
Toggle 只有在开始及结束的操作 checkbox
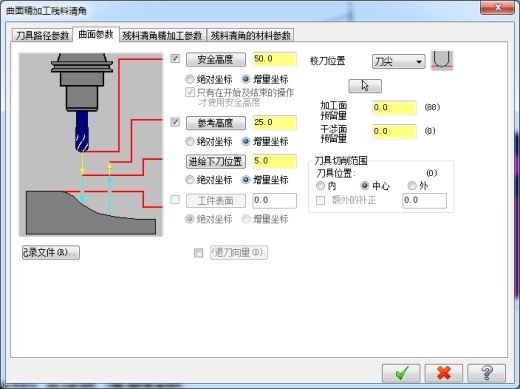click(190, 92)
